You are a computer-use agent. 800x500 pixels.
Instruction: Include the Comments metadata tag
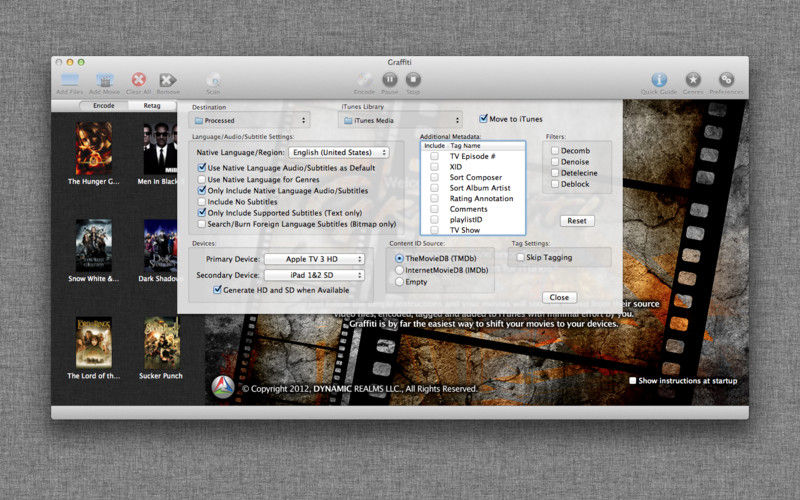434,209
